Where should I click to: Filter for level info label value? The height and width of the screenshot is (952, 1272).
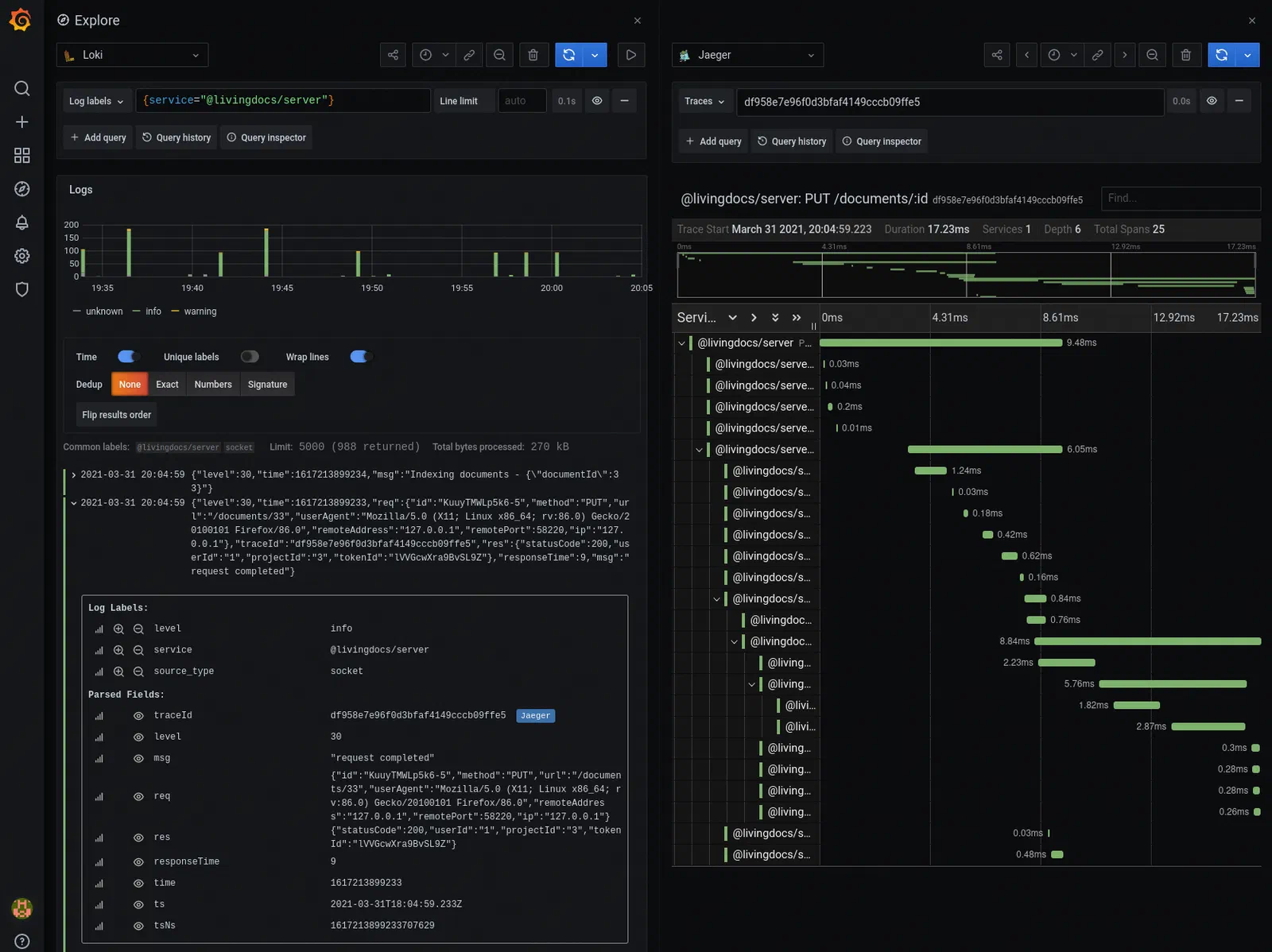pyautogui.click(x=118, y=629)
